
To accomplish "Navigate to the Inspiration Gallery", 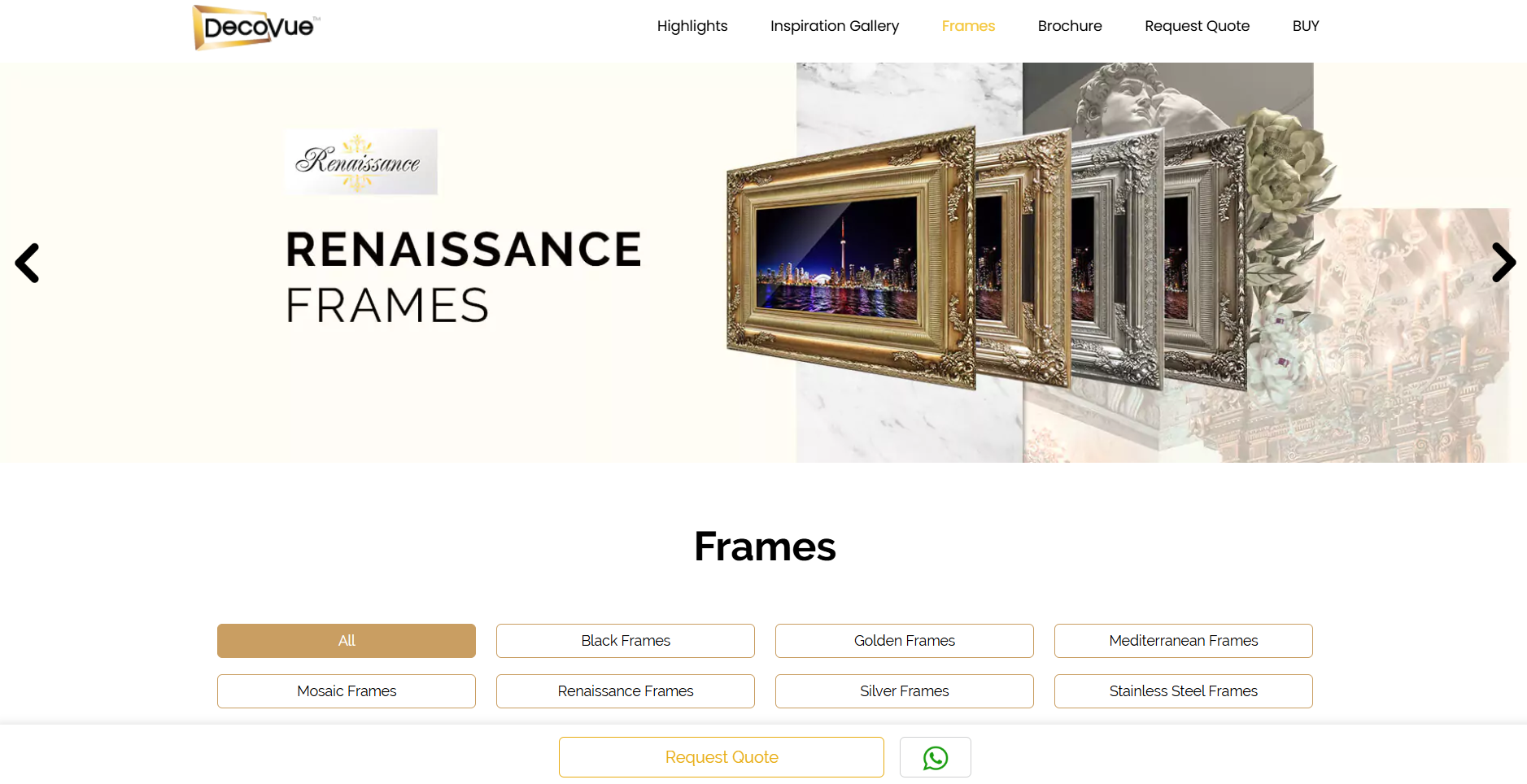I will (x=834, y=26).
